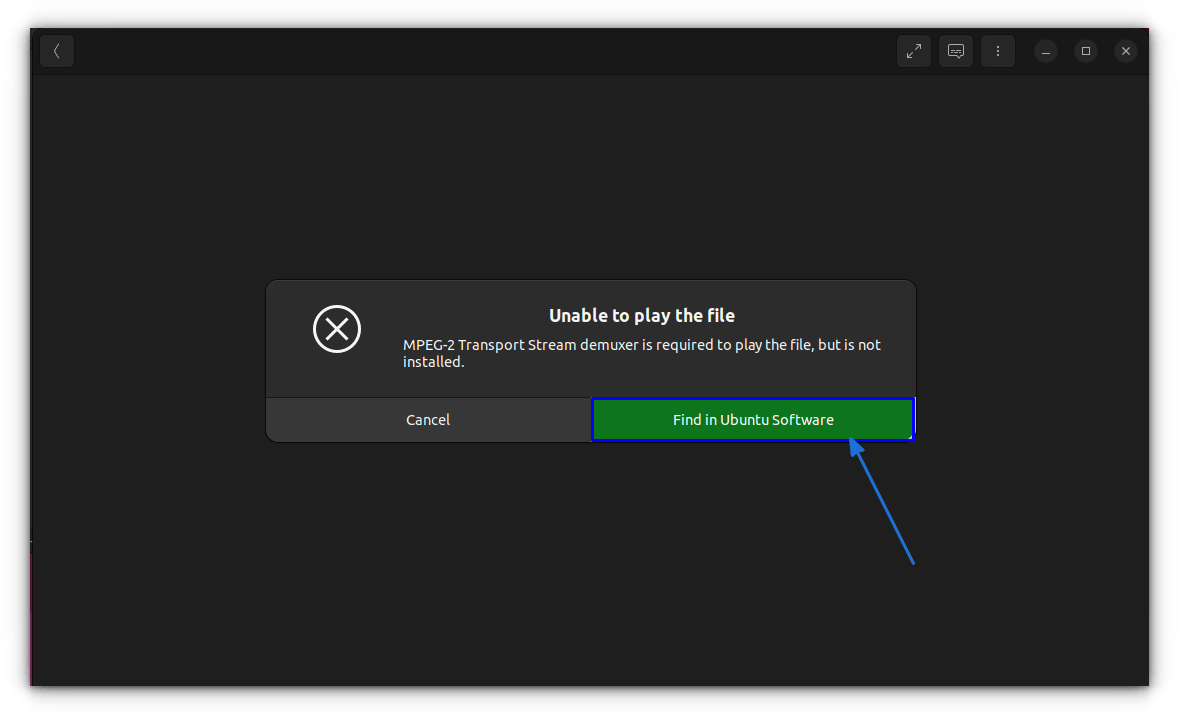1179x718 pixels.
Task: Open the subtitles and languages menu icon
Action: [x=956, y=51]
